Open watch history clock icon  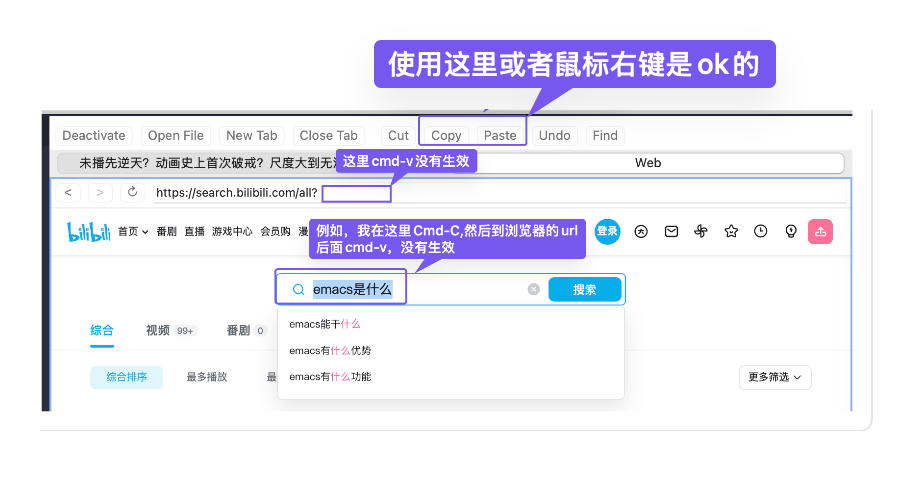[761, 231]
